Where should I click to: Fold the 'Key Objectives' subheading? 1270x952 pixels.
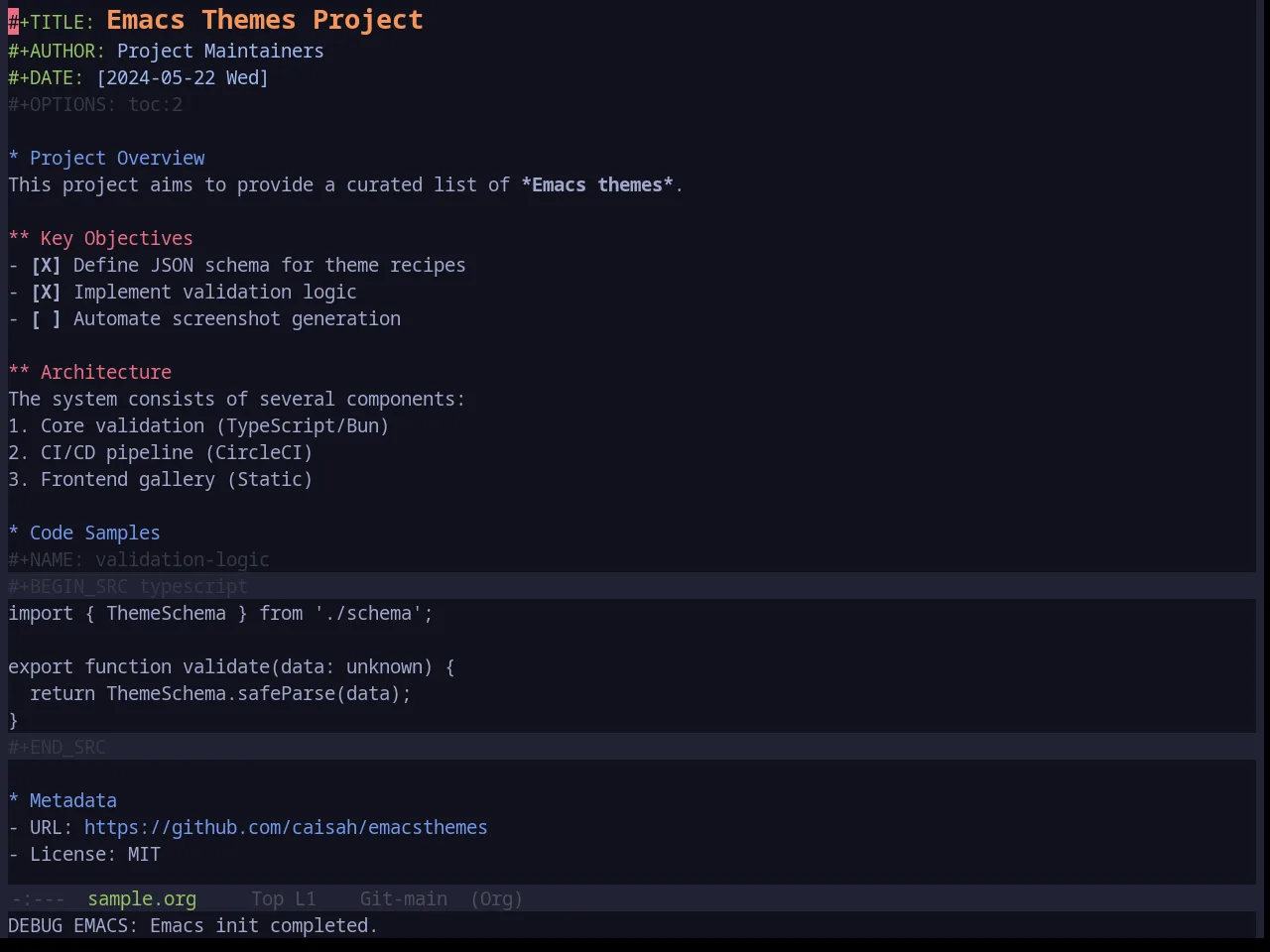tap(101, 239)
